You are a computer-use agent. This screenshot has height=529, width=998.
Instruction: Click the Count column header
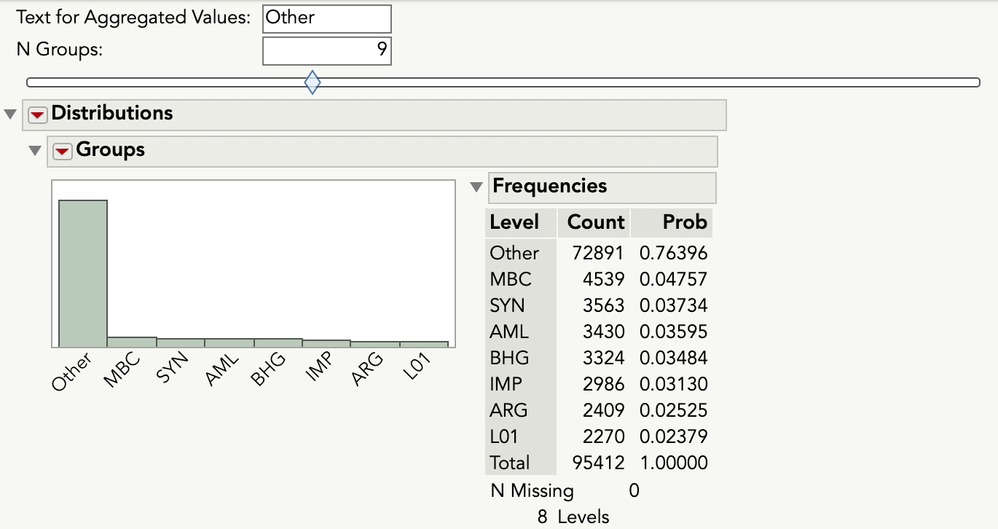[x=595, y=222]
